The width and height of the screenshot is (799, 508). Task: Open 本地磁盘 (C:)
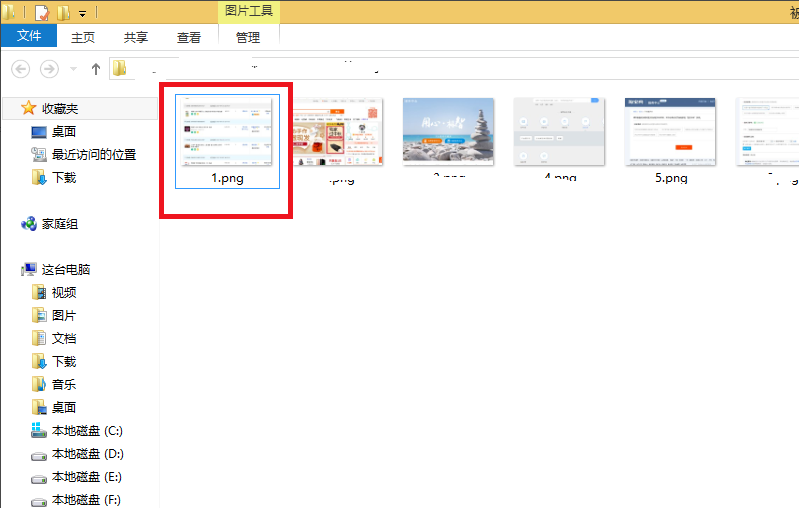tap(87, 431)
